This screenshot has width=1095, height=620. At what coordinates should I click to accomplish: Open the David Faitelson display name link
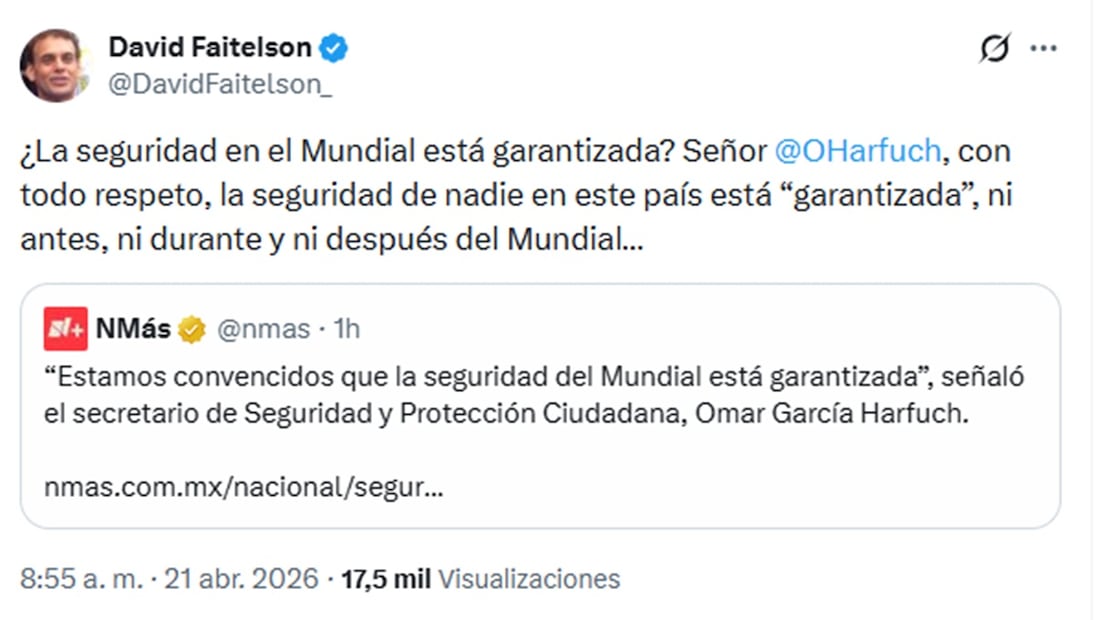pos(209,47)
